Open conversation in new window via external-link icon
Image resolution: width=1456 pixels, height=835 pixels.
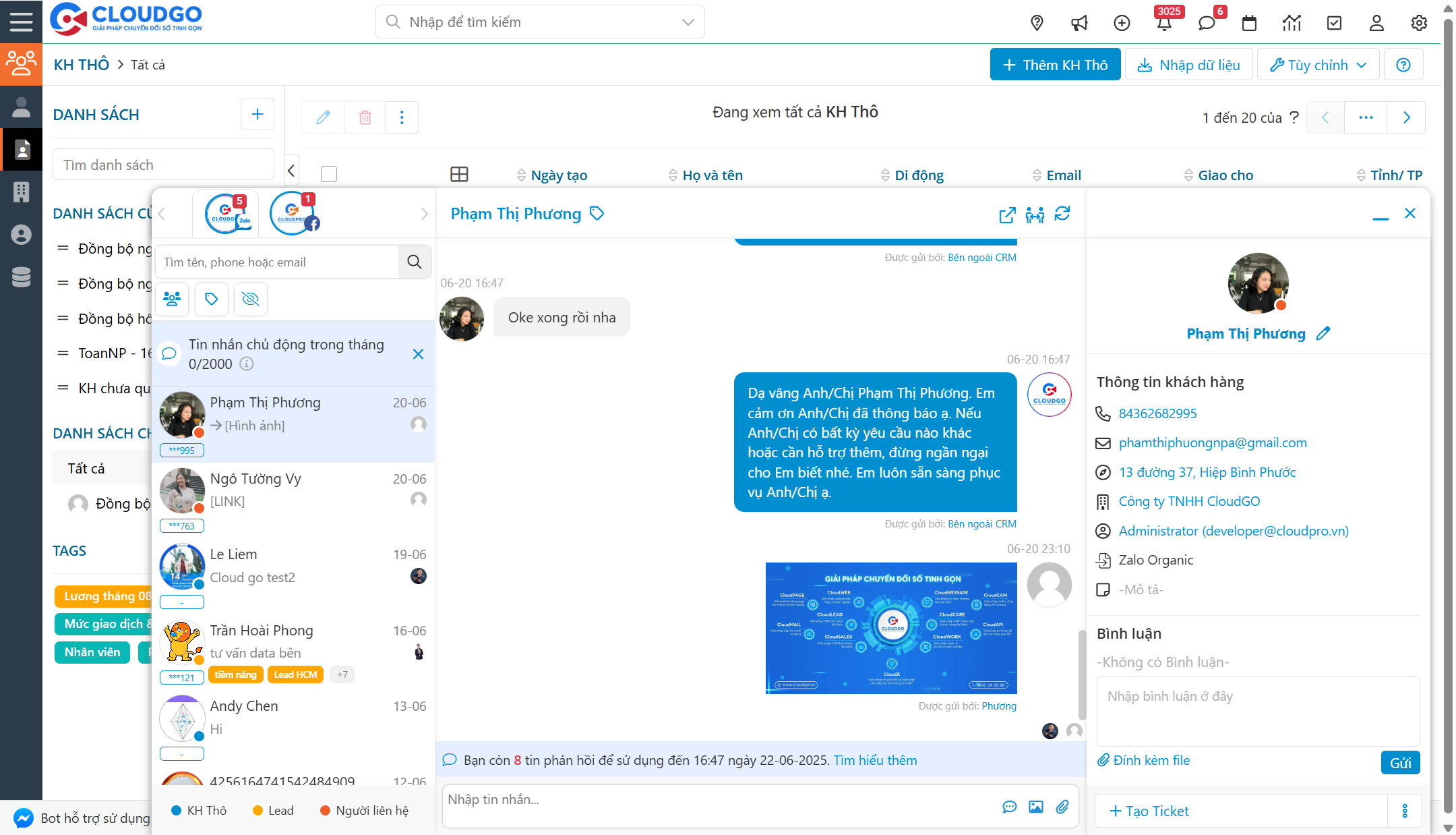(1007, 215)
